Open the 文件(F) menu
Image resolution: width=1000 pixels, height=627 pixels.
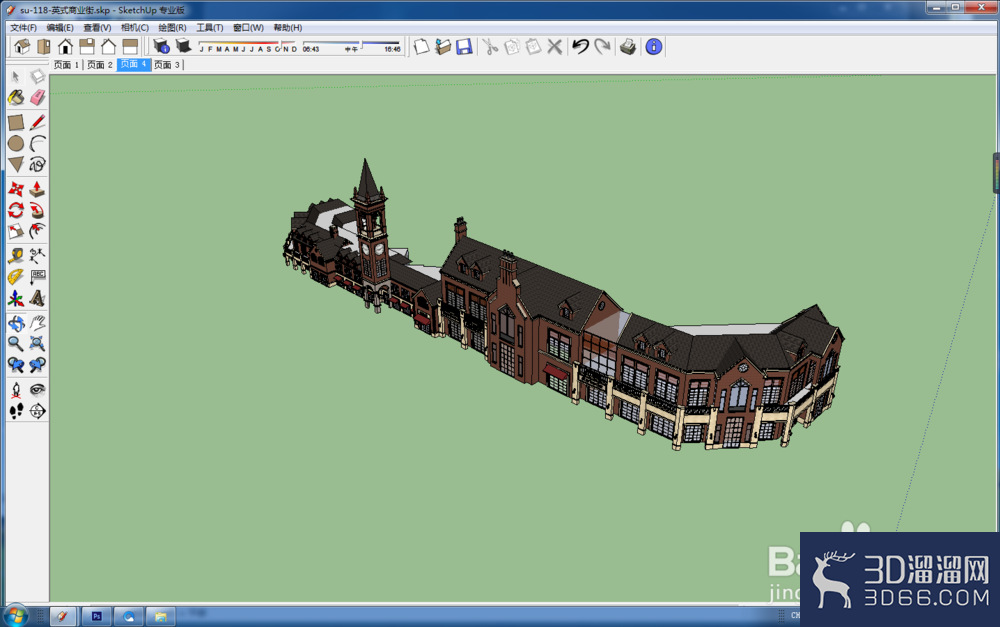click(x=23, y=27)
